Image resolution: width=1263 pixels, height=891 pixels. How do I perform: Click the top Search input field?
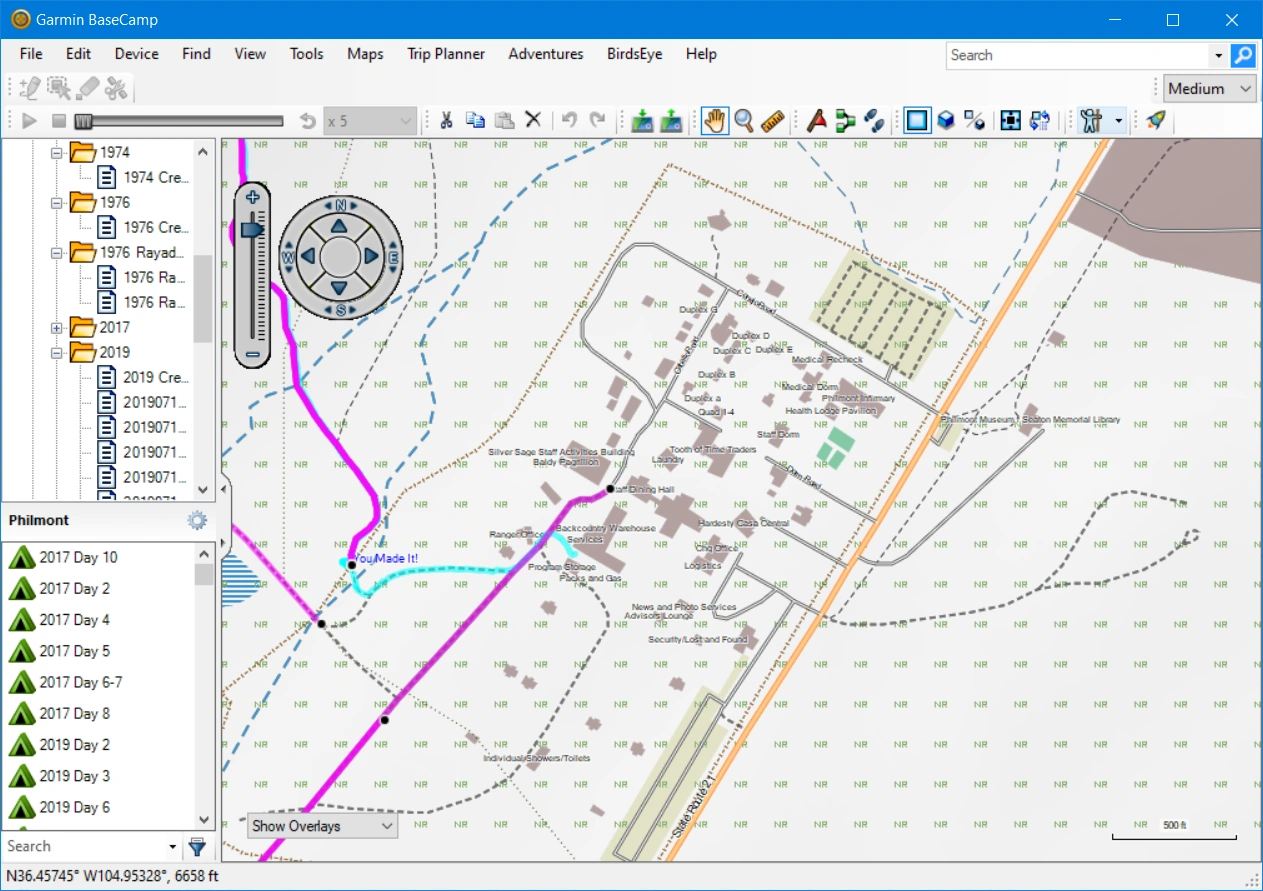[1078, 55]
